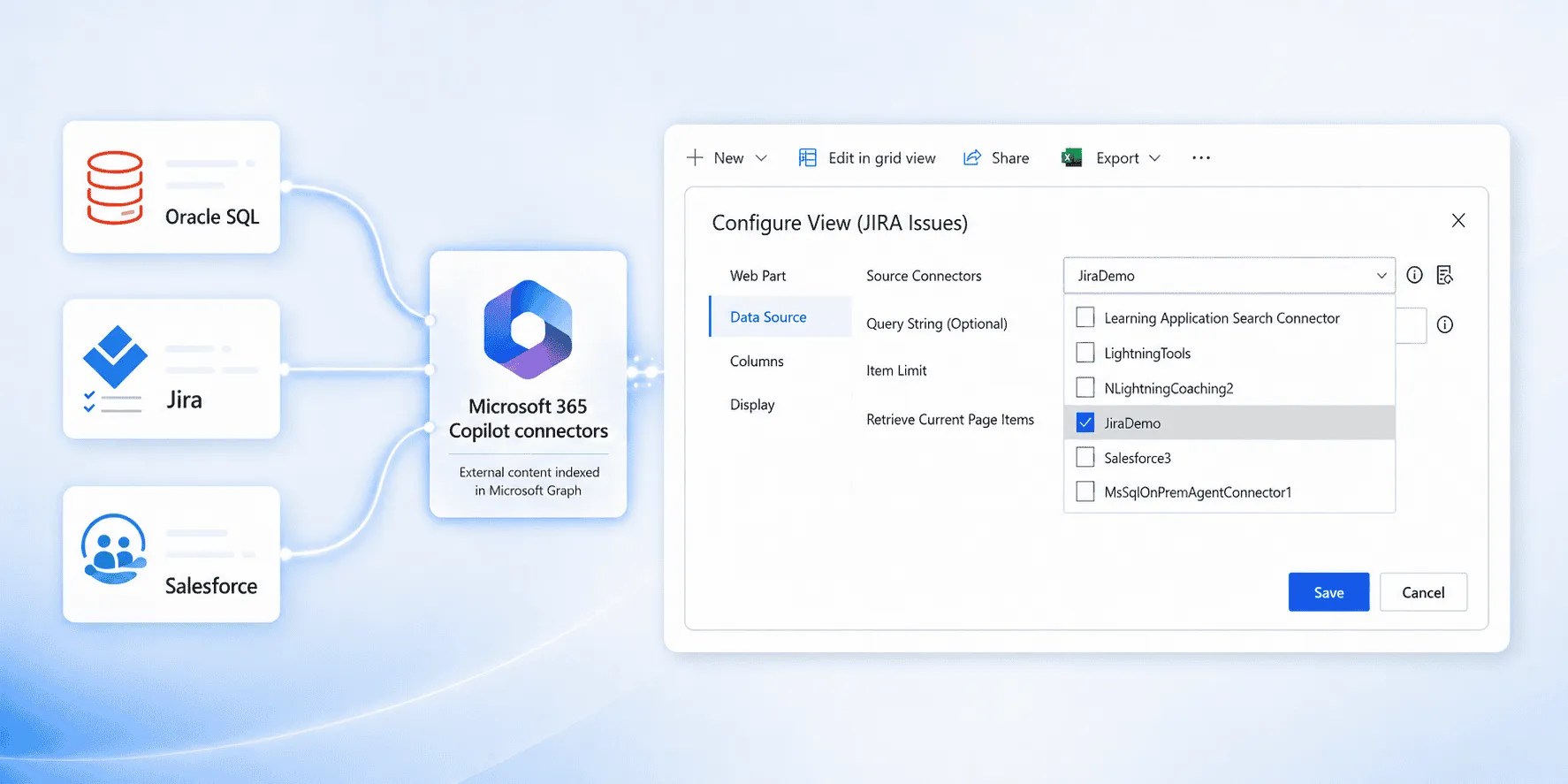Check Learning Application Search Connector
The image size is (1568, 784).
pyautogui.click(x=1085, y=316)
